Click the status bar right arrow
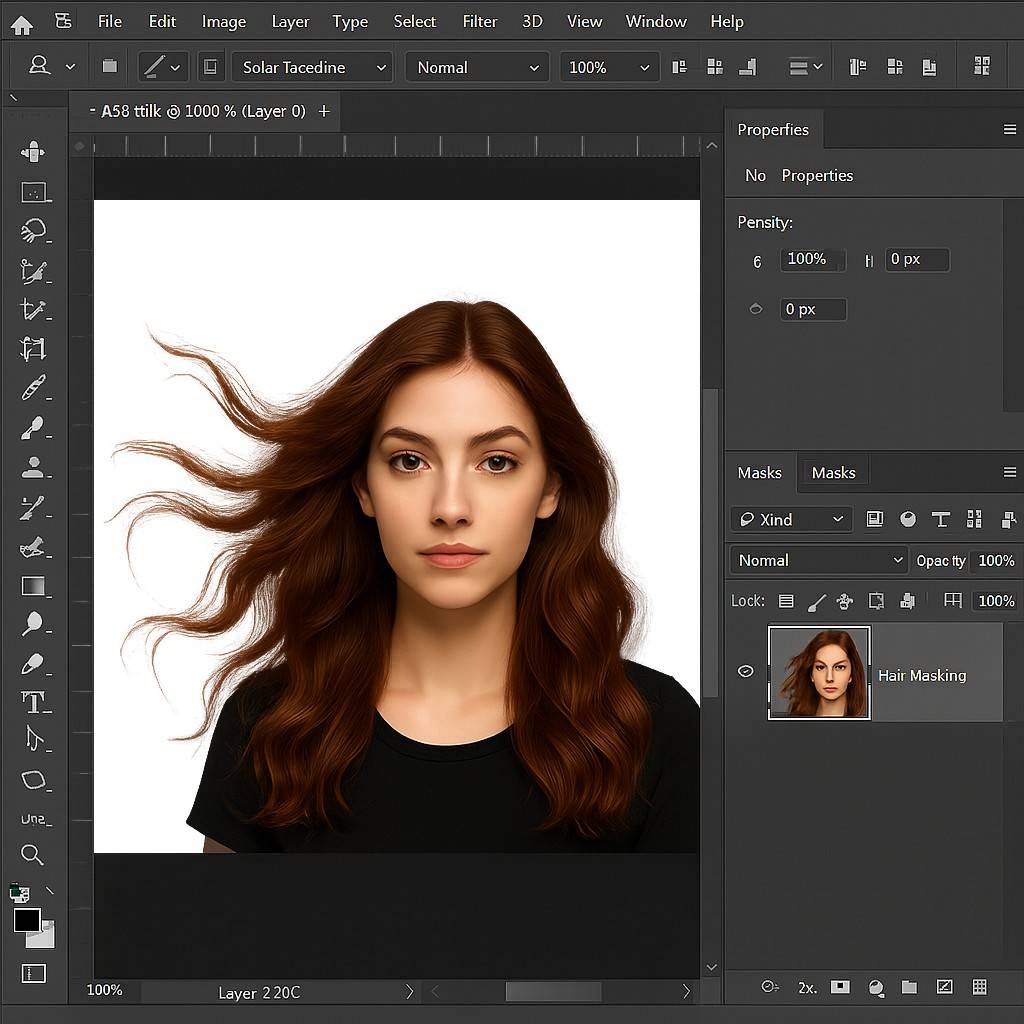 pyautogui.click(x=409, y=992)
